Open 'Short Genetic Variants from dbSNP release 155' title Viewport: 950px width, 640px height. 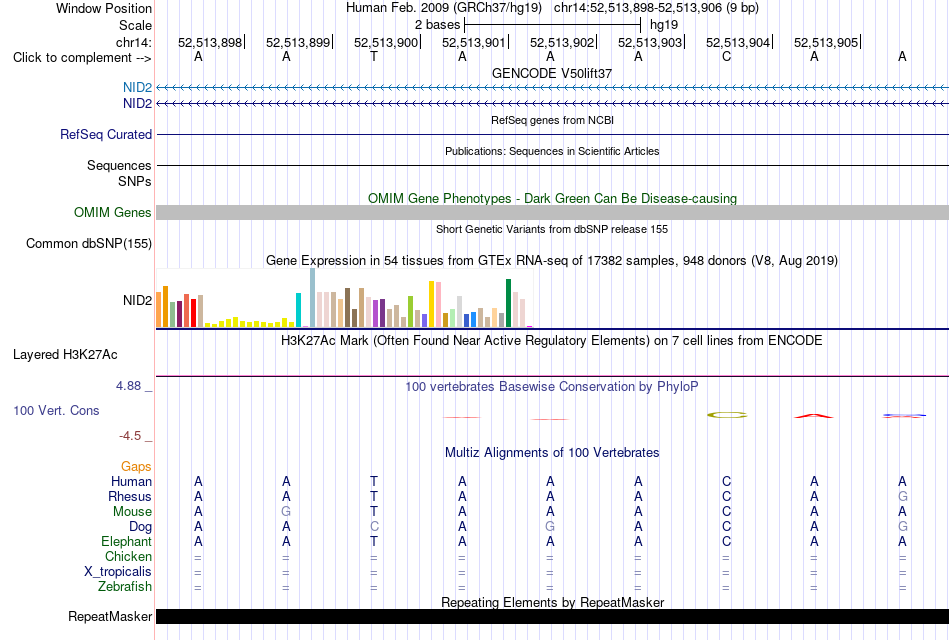click(x=552, y=229)
